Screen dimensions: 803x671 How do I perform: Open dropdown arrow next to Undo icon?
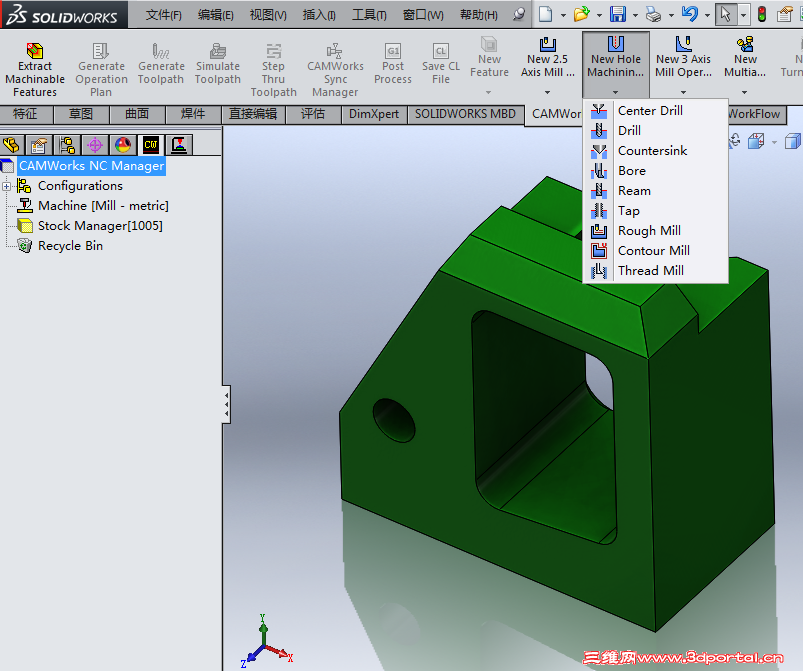click(x=707, y=15)
